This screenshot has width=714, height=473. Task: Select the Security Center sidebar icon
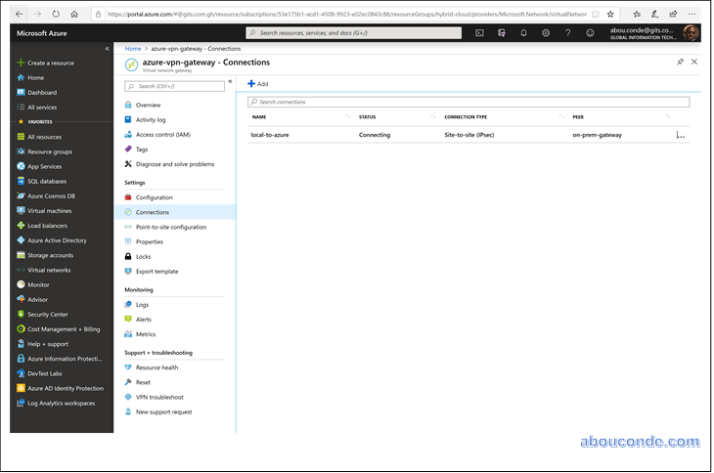(20, 314)
